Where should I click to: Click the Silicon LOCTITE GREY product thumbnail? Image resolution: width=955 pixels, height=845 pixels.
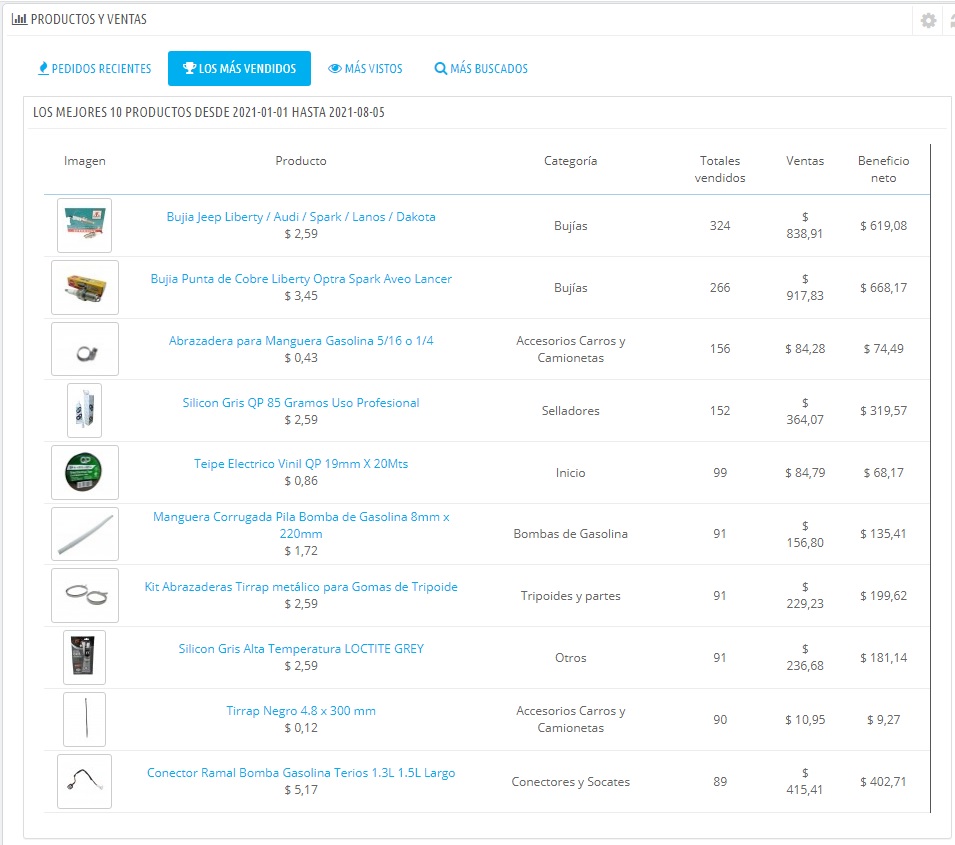85,657
